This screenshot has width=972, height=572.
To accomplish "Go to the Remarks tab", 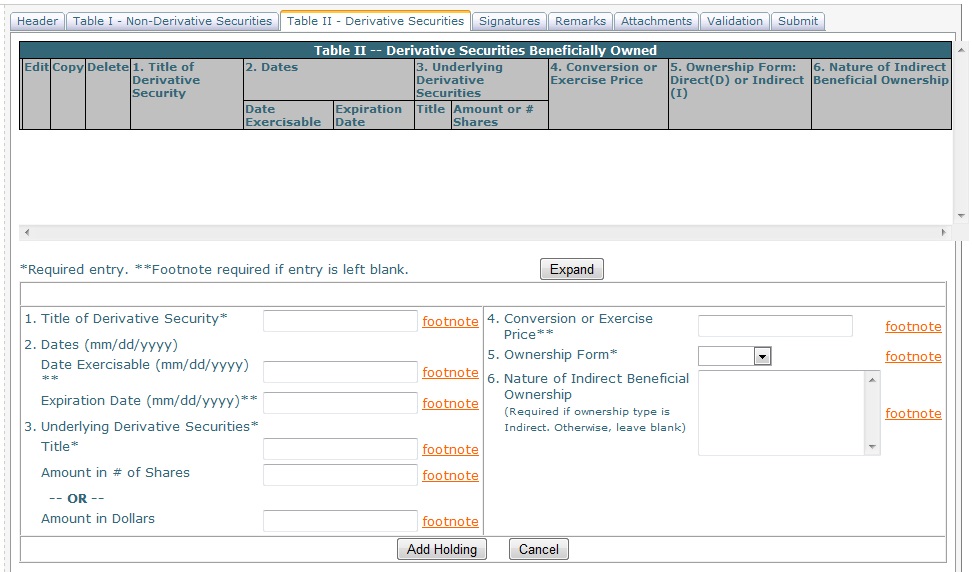I will [x=580, y=21].
